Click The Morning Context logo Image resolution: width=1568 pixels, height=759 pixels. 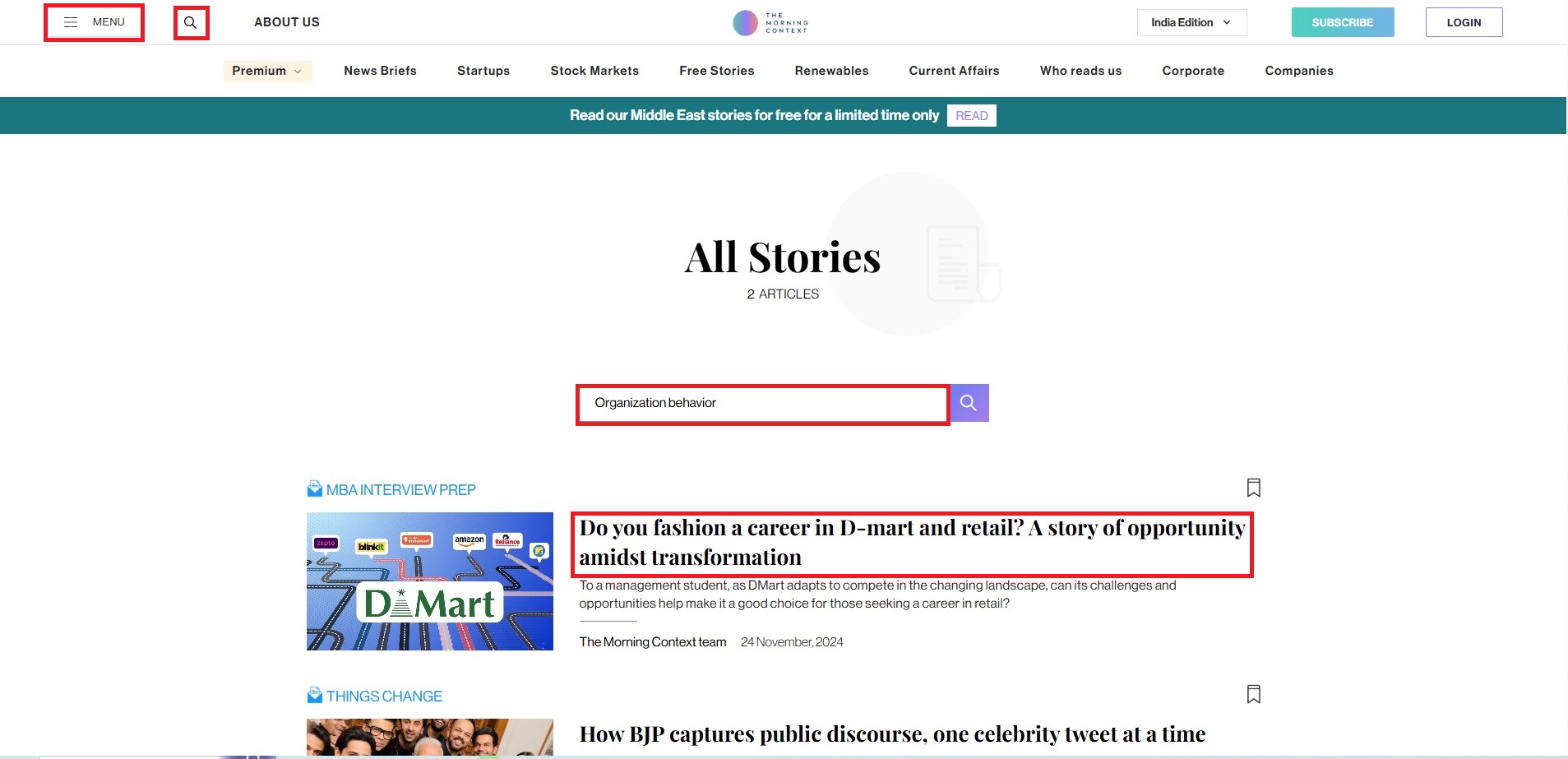tap(770, 23)
